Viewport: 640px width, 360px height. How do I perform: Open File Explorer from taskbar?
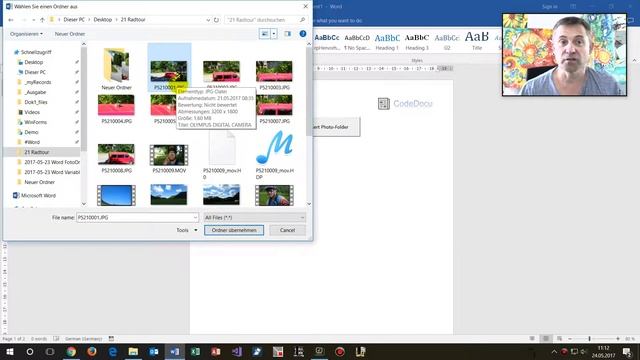[133, 351]
